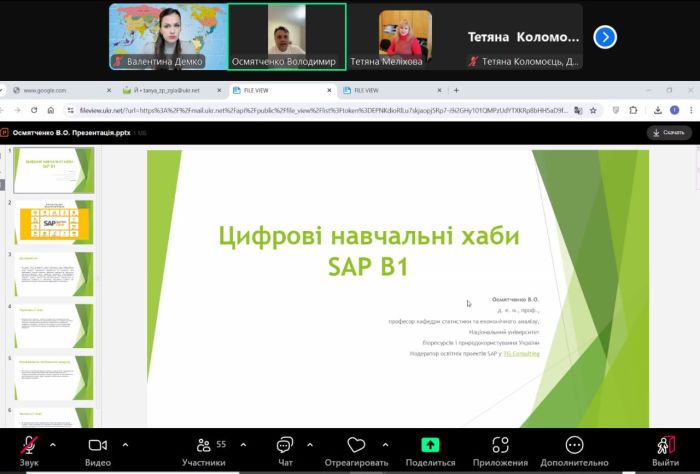Open browser profile avatar
The height and width of the screenshot is (474, 700).
pyautogui.click(x=675, y=110)
